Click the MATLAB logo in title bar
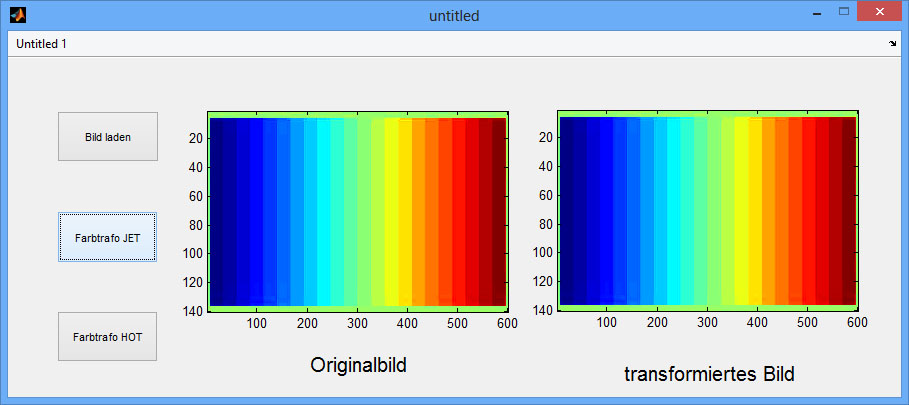 17,15
